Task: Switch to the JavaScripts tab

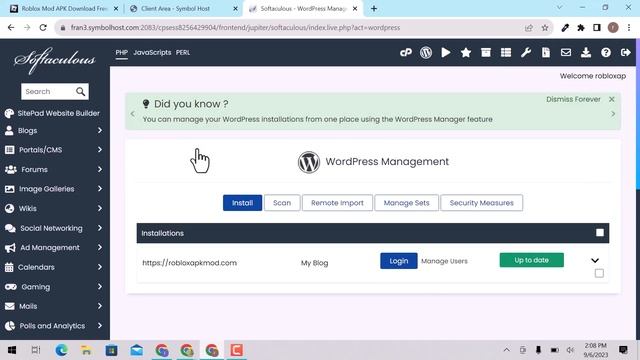Action: point(152,52)
